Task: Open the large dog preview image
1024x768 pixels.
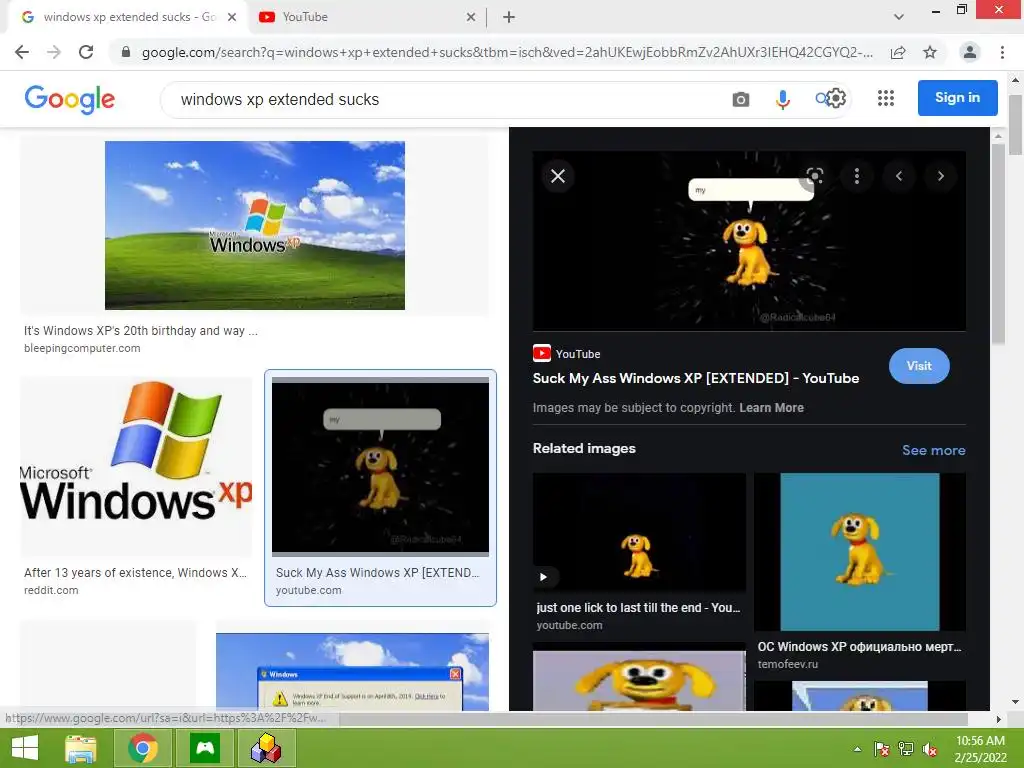Action: (749, 241)
